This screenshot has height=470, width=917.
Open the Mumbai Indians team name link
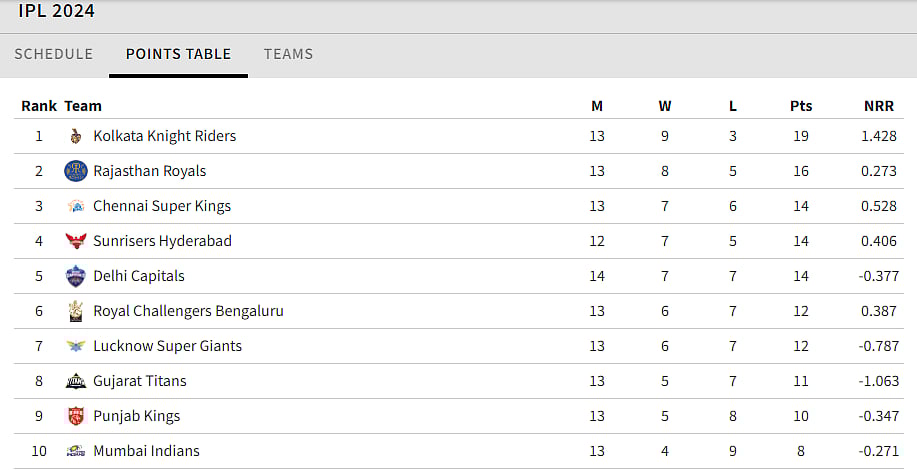coord(146,451)
